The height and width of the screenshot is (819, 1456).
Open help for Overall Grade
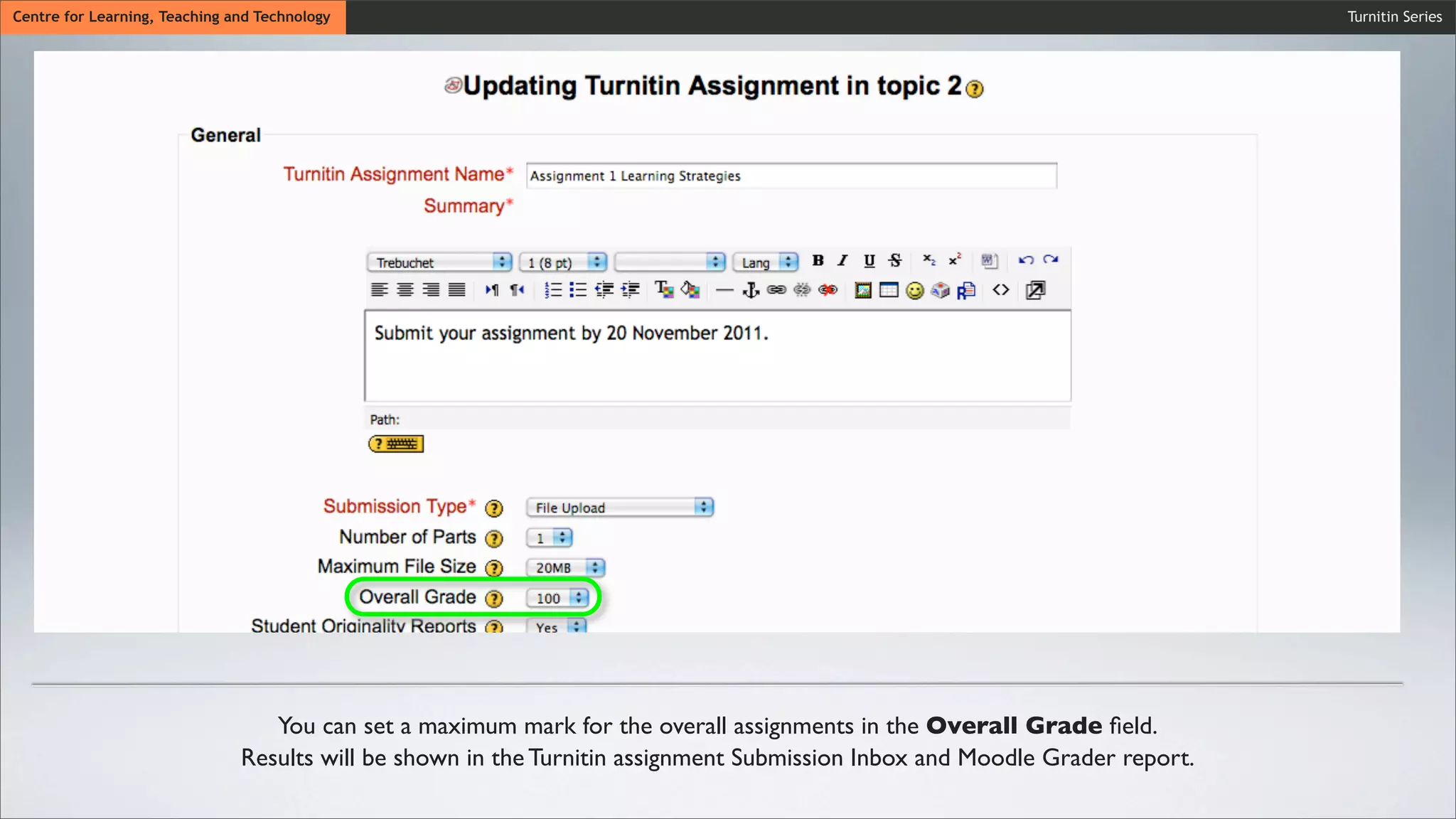pyautogui.click(x=493, y=599)
